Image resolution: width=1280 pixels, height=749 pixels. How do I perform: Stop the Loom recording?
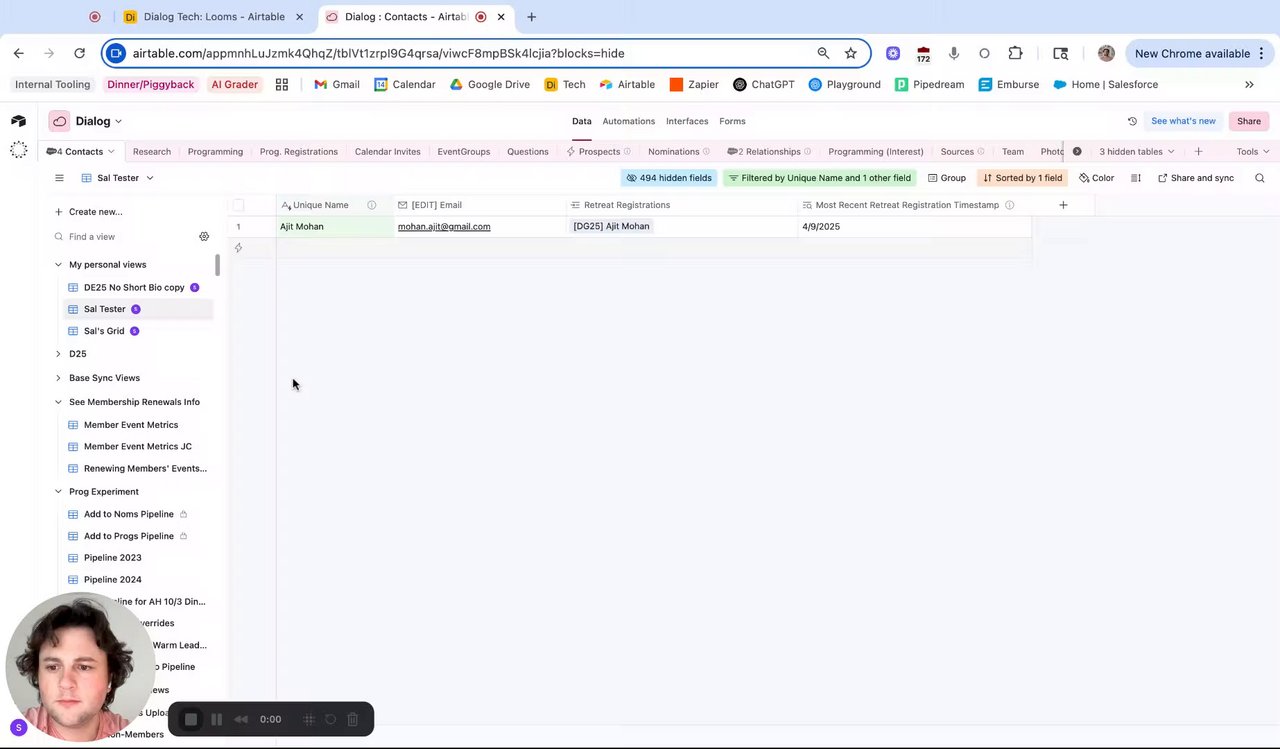pyautogui.click(x=191, y=719)
